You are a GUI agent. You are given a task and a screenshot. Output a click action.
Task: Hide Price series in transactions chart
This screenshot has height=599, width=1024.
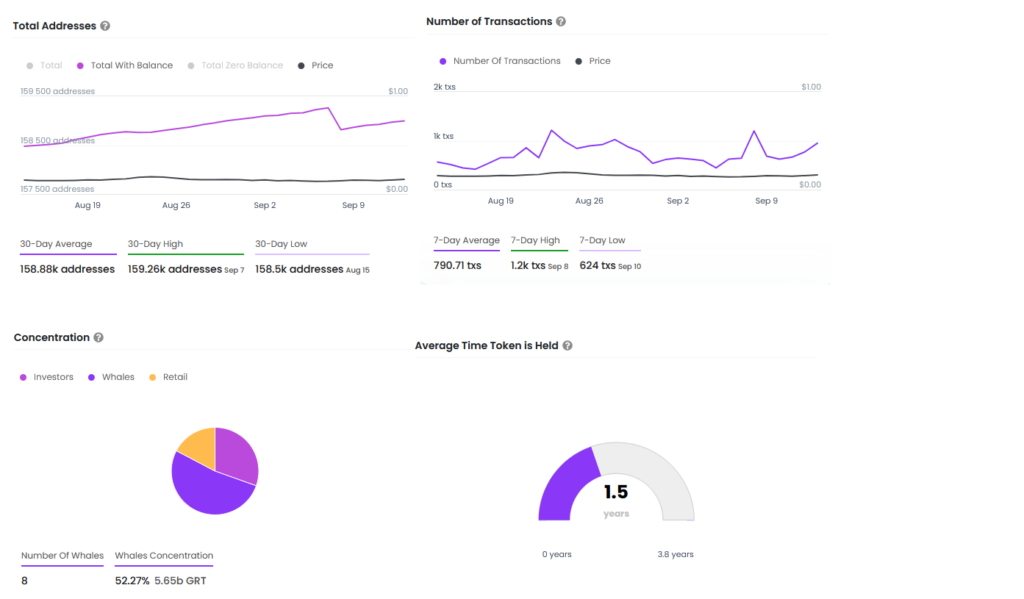(593, 61)
